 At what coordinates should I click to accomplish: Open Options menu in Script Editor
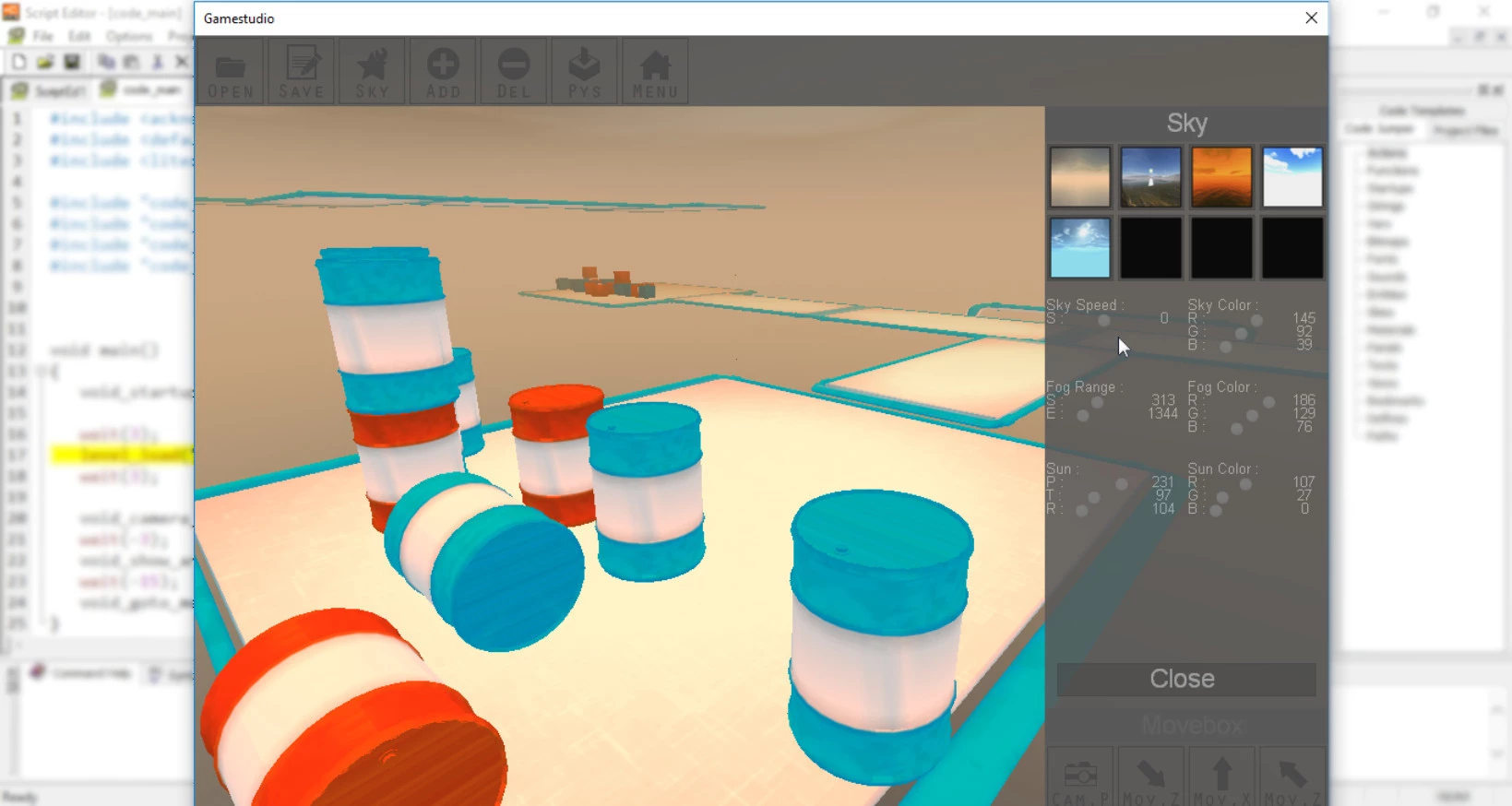(x=129, y=36)
